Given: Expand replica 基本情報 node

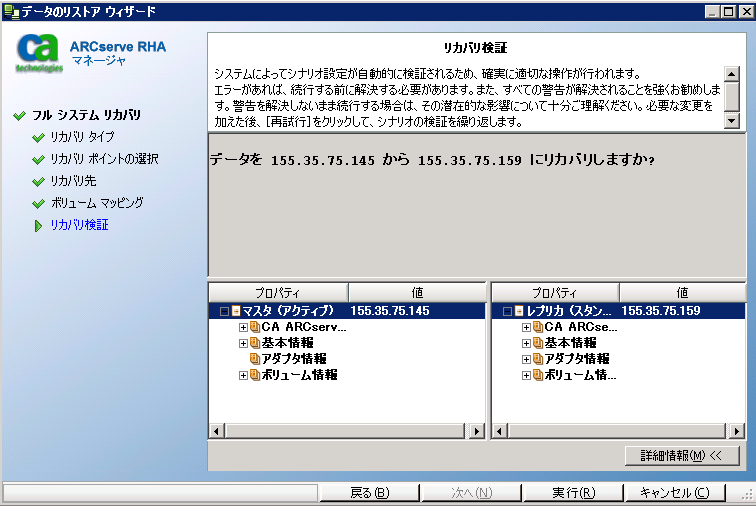Looking at the screenshot, I should click(x=526, y=343).
